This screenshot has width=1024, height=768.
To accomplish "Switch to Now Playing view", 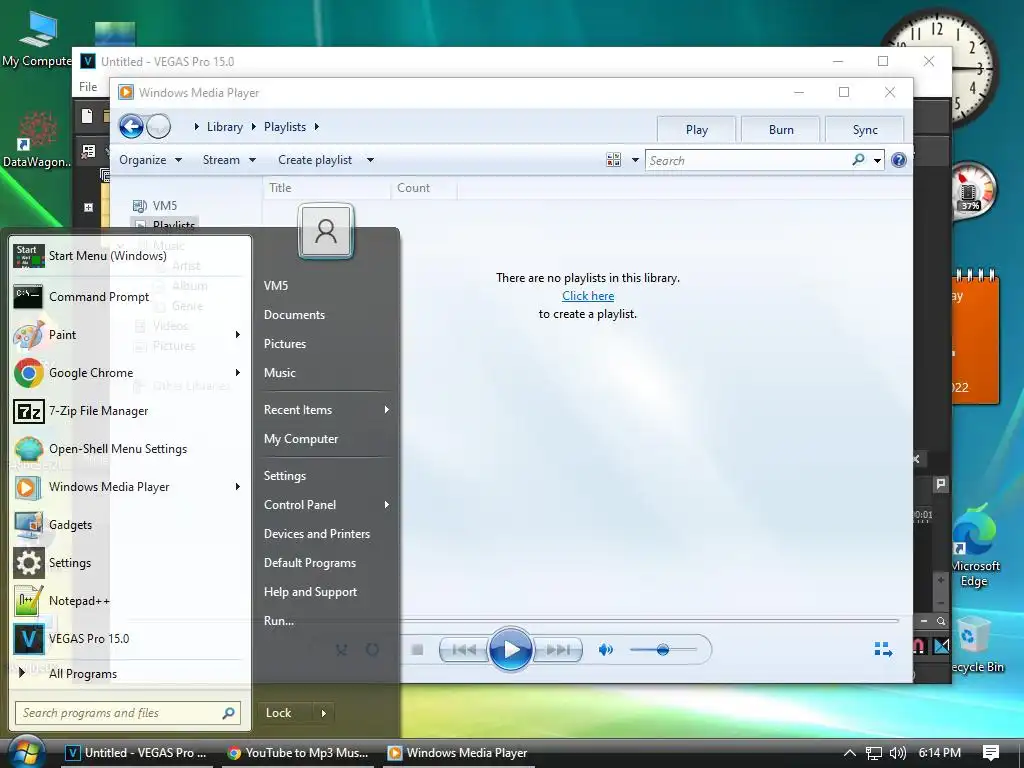I will coord(883,649).
